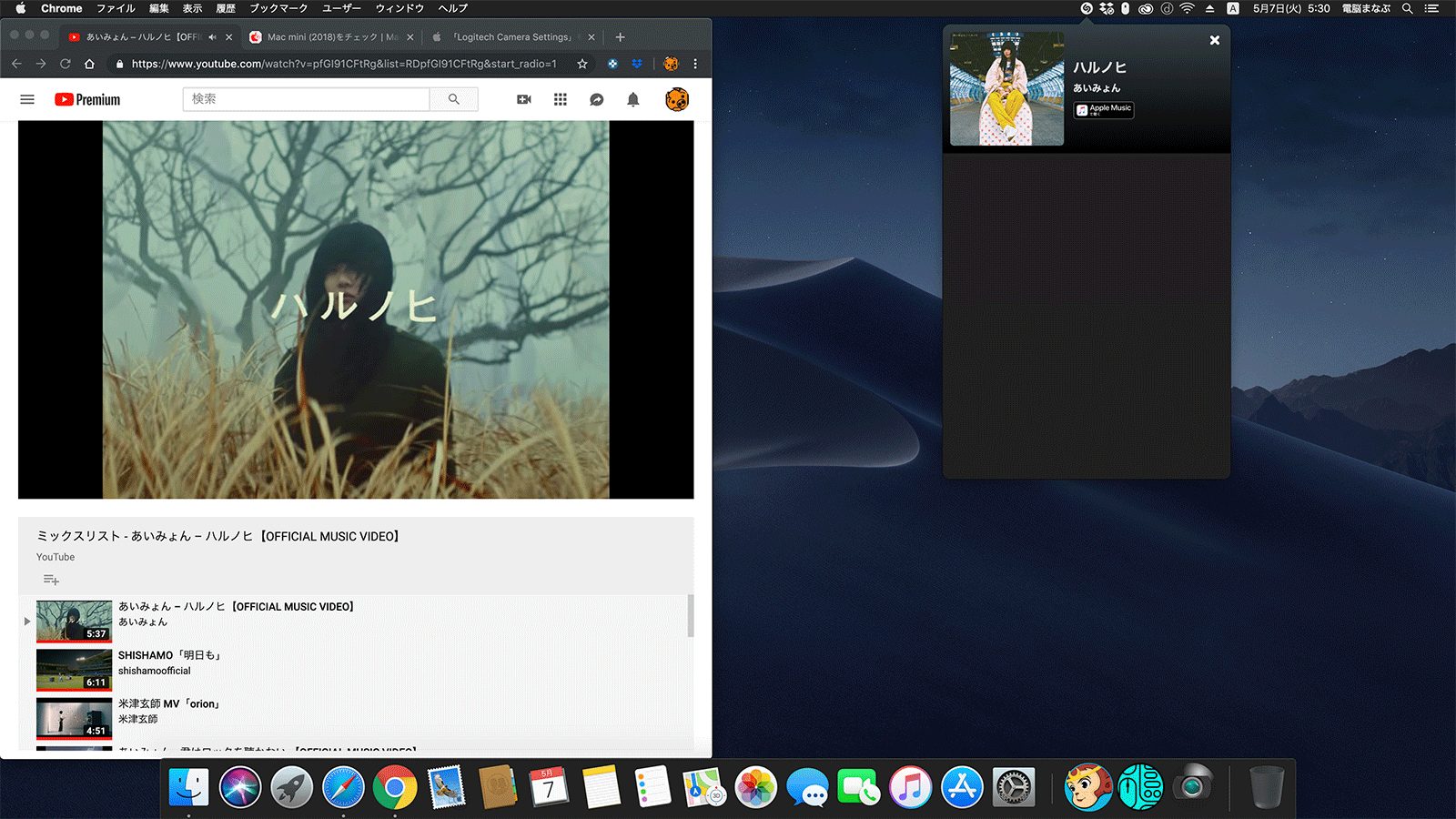Go back in Chrome
This screenshot has width=1456, height=819.
click(x=16, y=64)
